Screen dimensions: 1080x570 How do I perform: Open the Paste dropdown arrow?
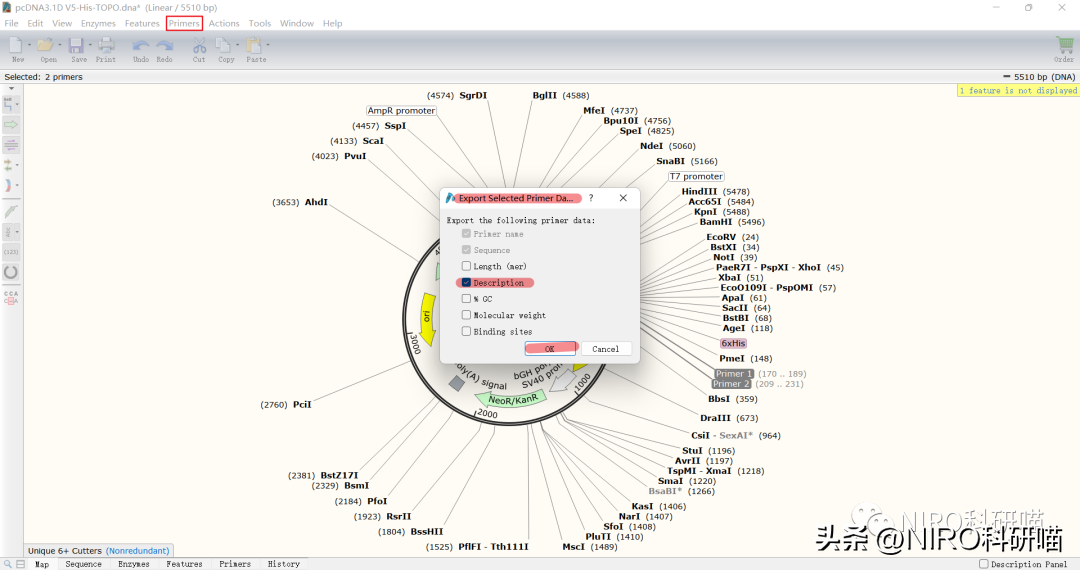[x=269, y=45]
